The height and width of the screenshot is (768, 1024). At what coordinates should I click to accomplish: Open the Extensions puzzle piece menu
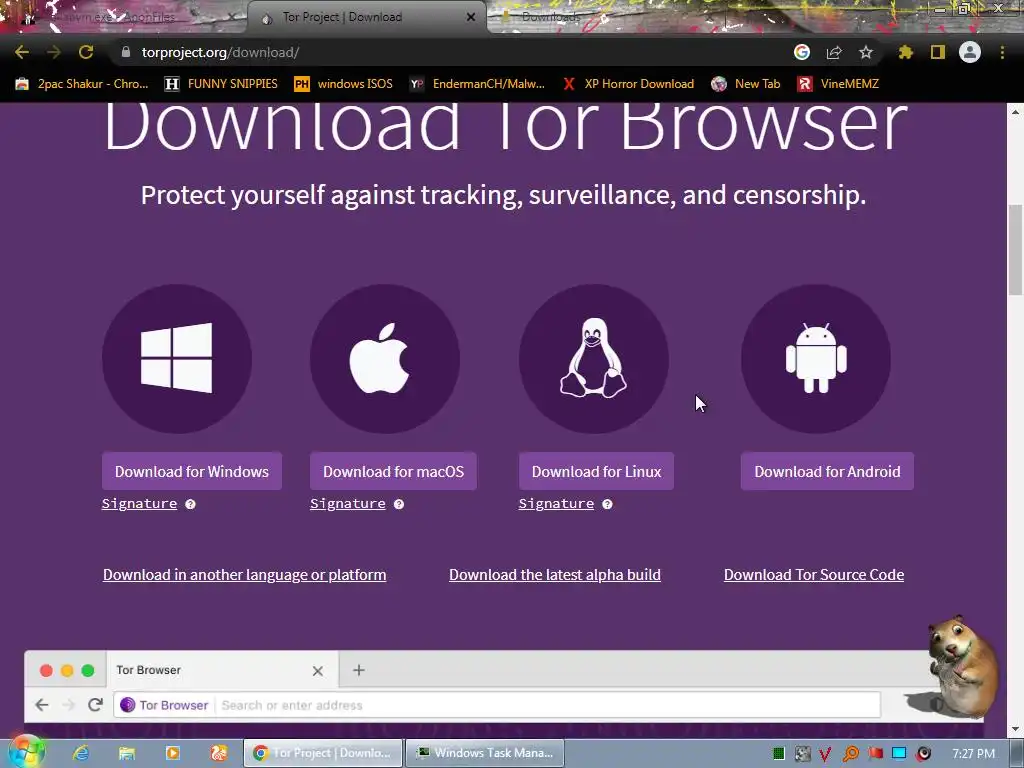(x=905, y=52)
